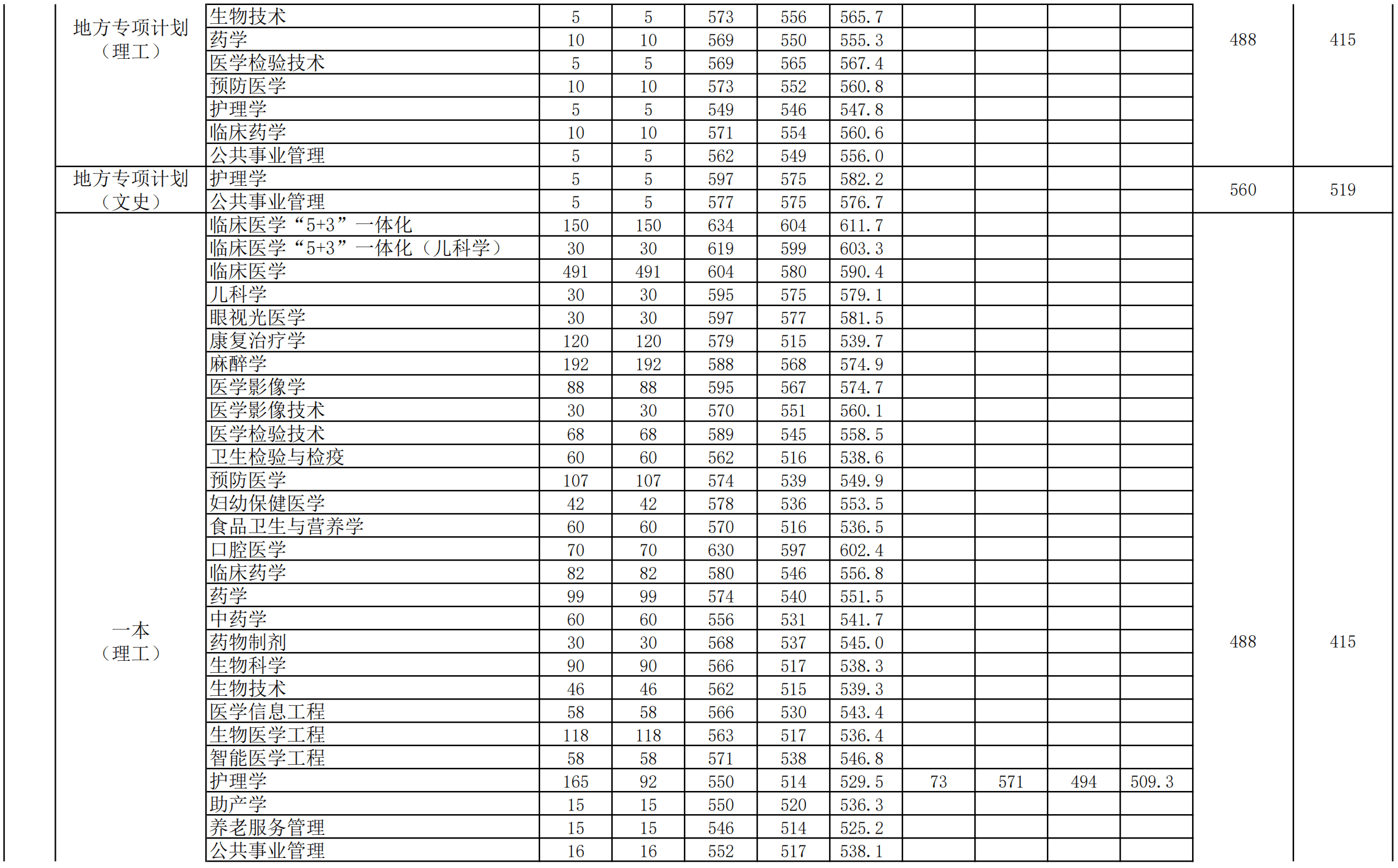Select the 519 score cell

tap(1343, 190)
